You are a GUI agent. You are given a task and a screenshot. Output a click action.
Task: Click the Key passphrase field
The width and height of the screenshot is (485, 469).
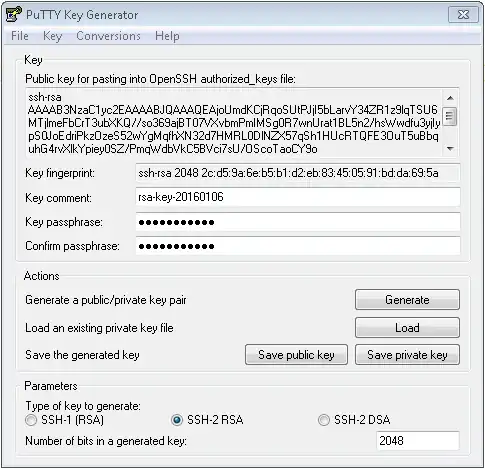[298, 222]
